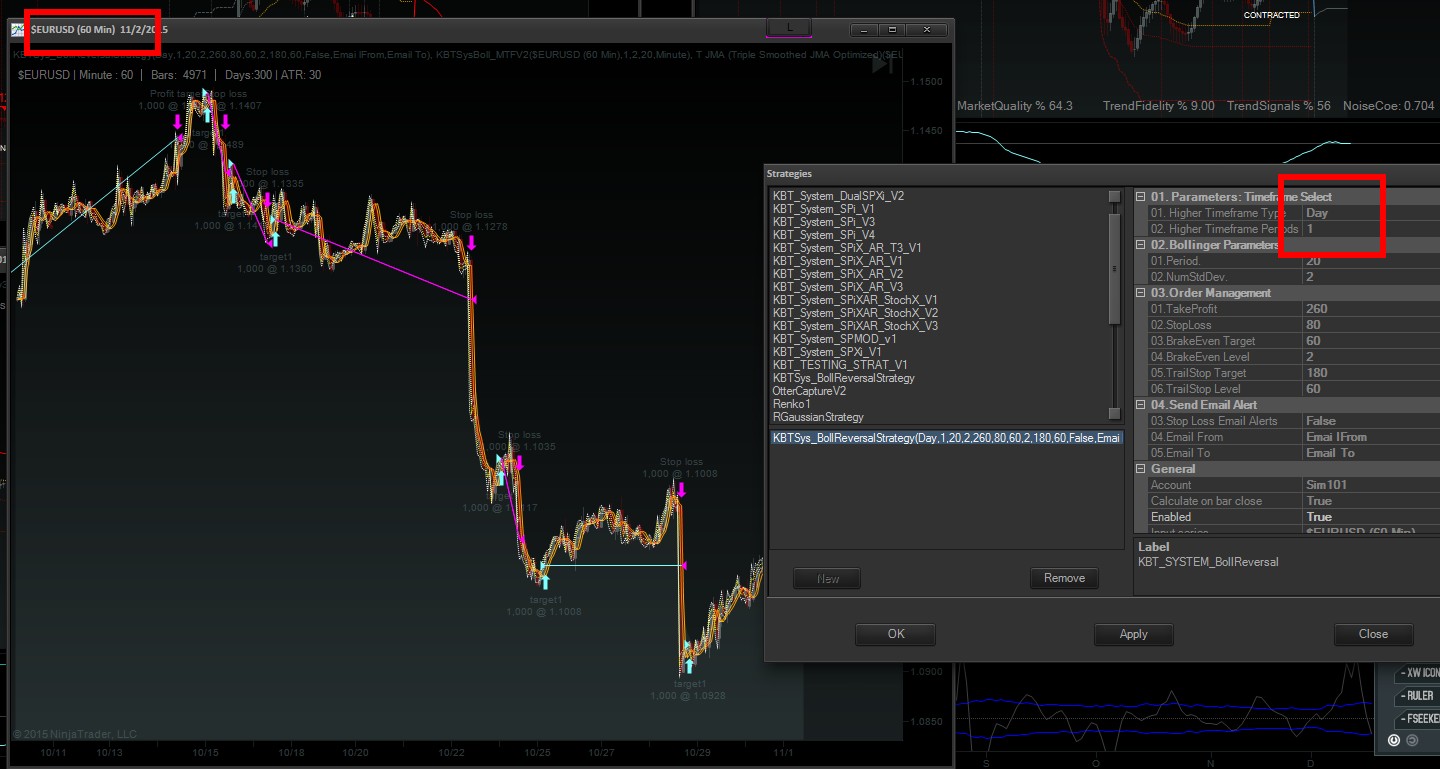Collapse the 01. Parameters: Timeframe Select section
The width and height of the screenshot is (1440, 769).
point(1141,197)
